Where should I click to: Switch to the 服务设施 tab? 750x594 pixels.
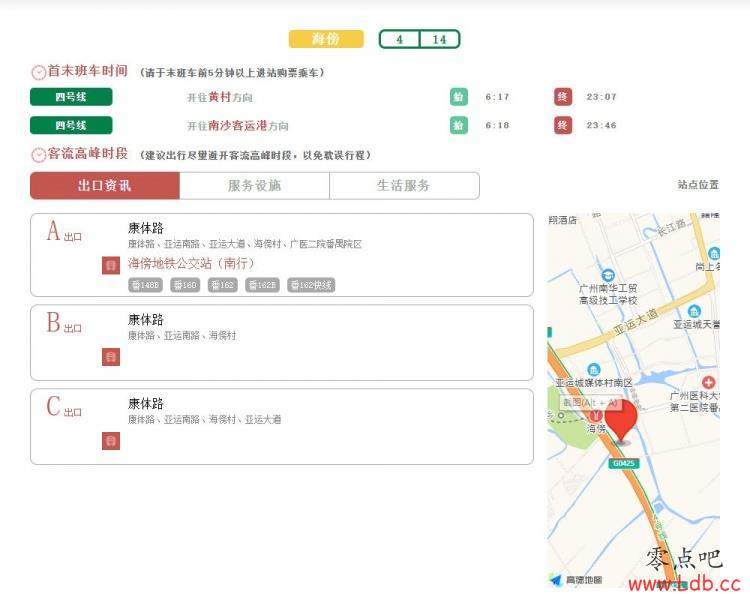point(254,186)
